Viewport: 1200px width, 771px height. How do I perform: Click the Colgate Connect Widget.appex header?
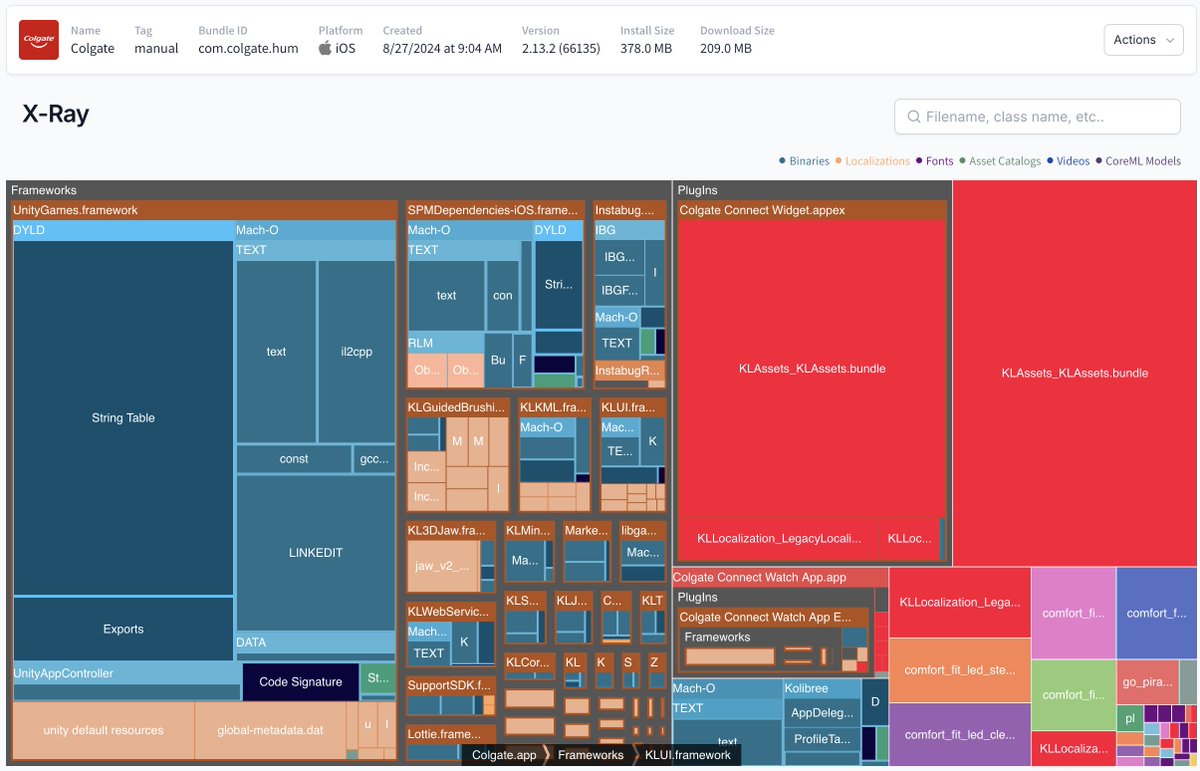(x=812, y=210)
